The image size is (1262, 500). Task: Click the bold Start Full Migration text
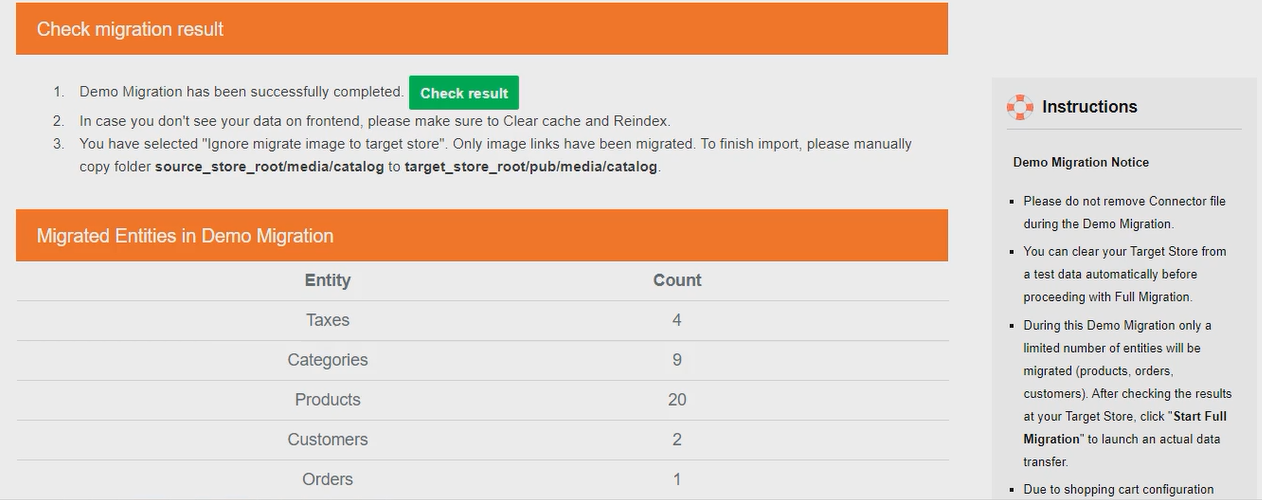1125,428
